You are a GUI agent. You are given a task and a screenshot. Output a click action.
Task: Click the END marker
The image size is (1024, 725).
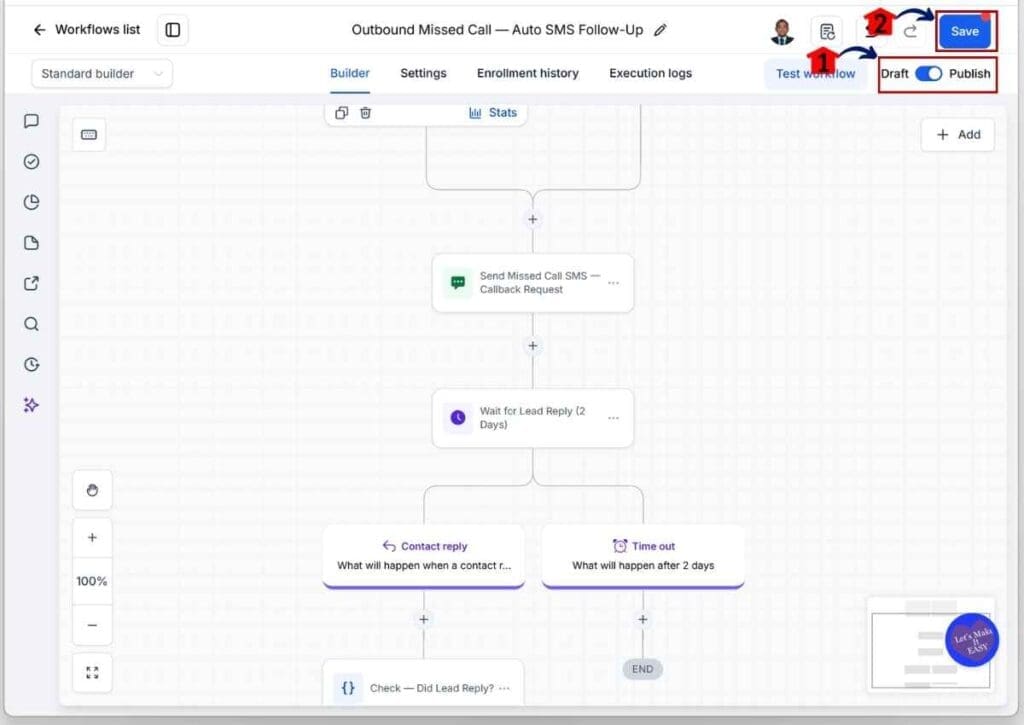pyautogui.click(x=643, y=669)
